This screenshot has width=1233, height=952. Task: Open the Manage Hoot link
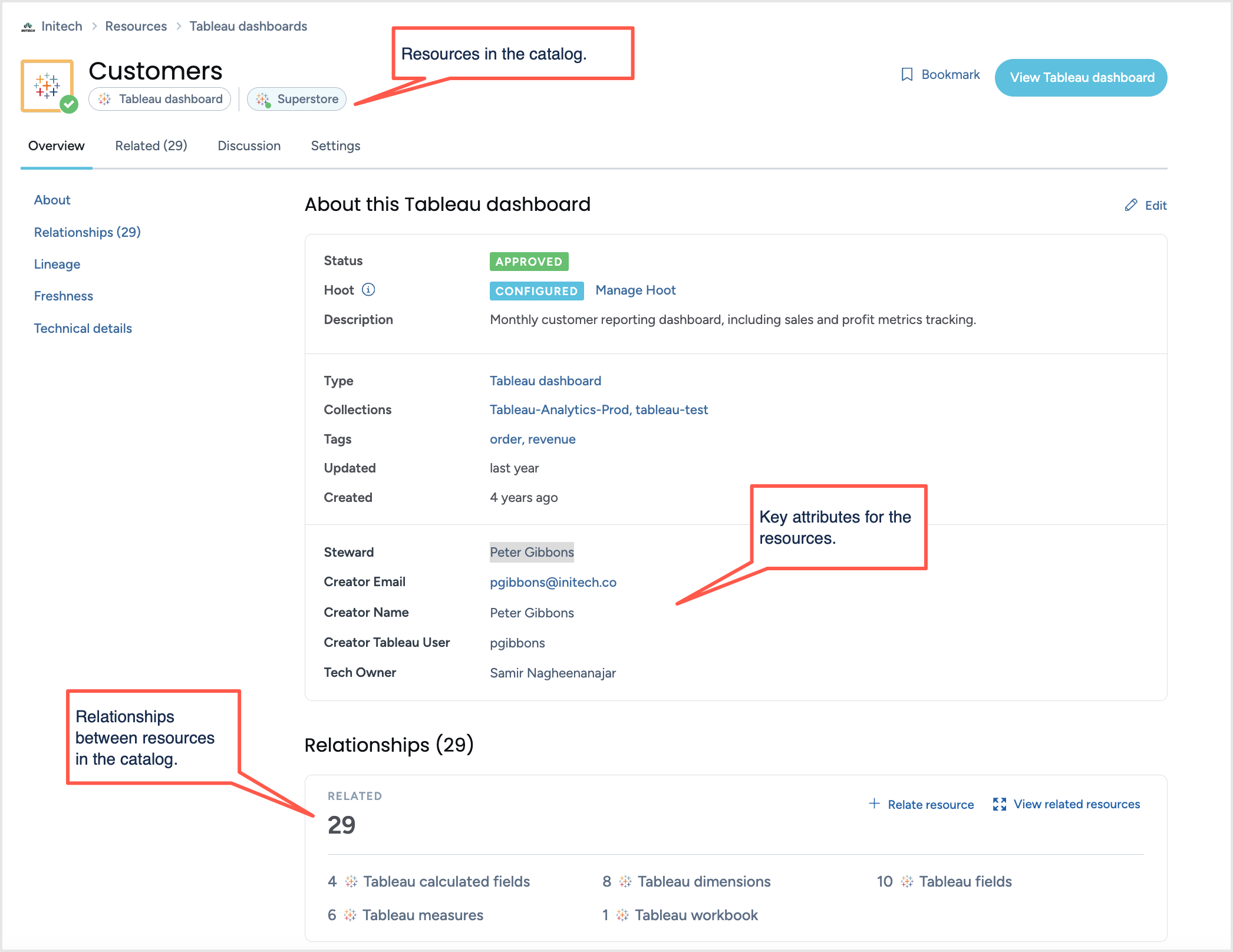pyautogui.click(x=635, y=290)
